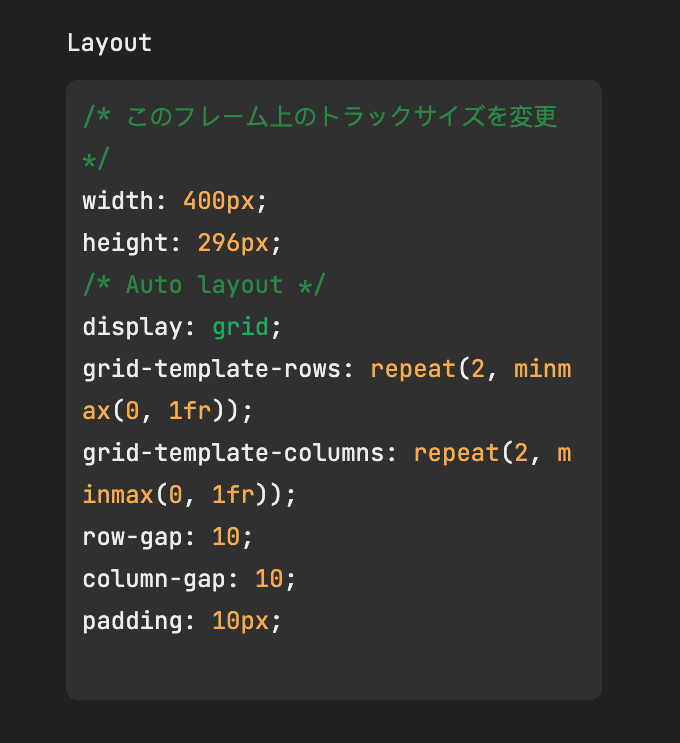Click the wrapped 'inmax(0, 1fr));' line

click(189, 495)
